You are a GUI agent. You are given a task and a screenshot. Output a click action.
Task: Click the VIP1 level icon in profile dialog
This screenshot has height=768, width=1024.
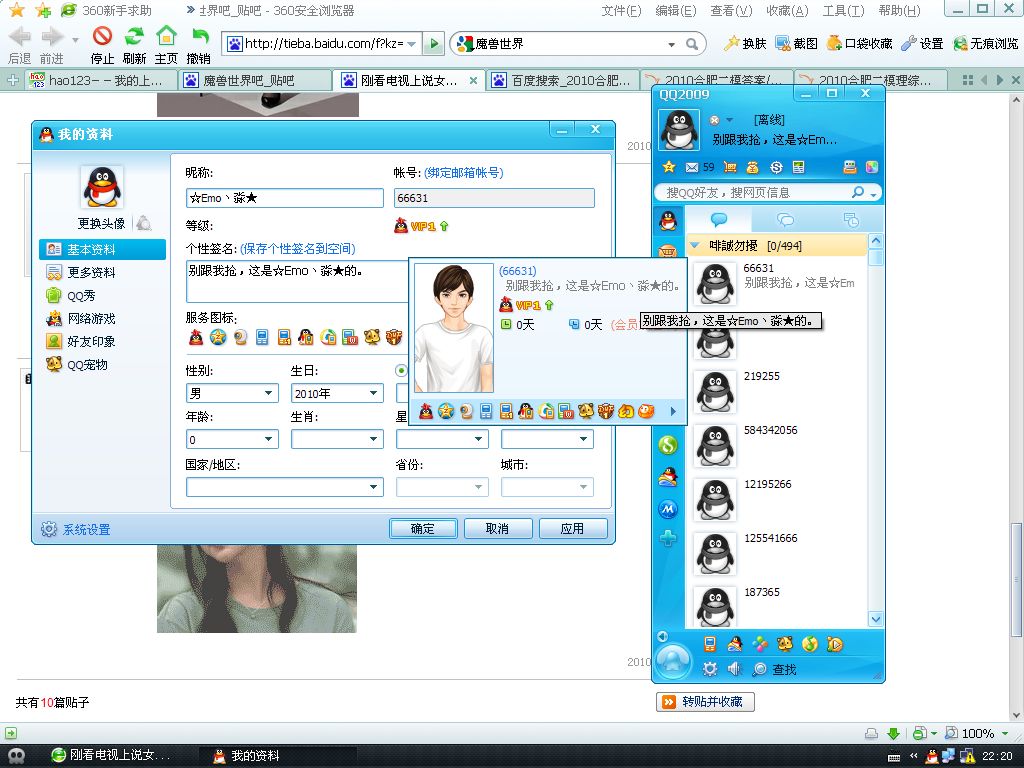pyautogui.click(x=422, y=226)
